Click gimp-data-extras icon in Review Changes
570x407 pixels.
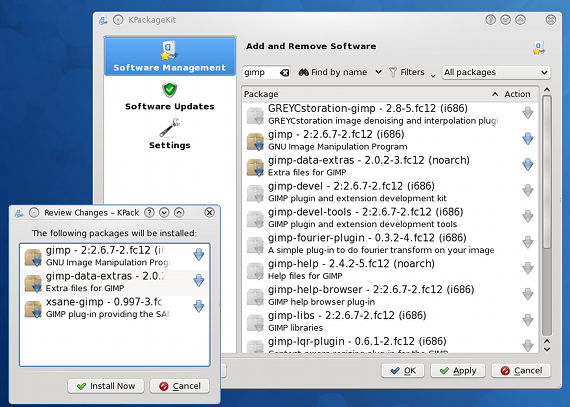tap(33, 283)
